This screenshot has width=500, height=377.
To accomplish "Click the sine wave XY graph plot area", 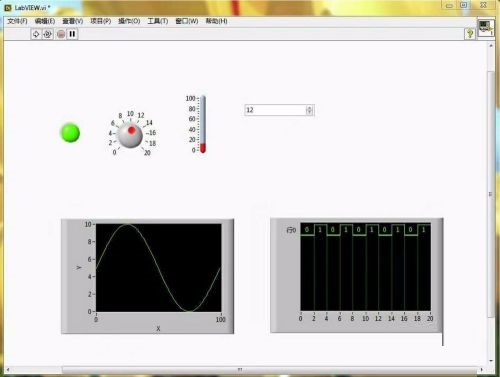I will pos(159,268).
